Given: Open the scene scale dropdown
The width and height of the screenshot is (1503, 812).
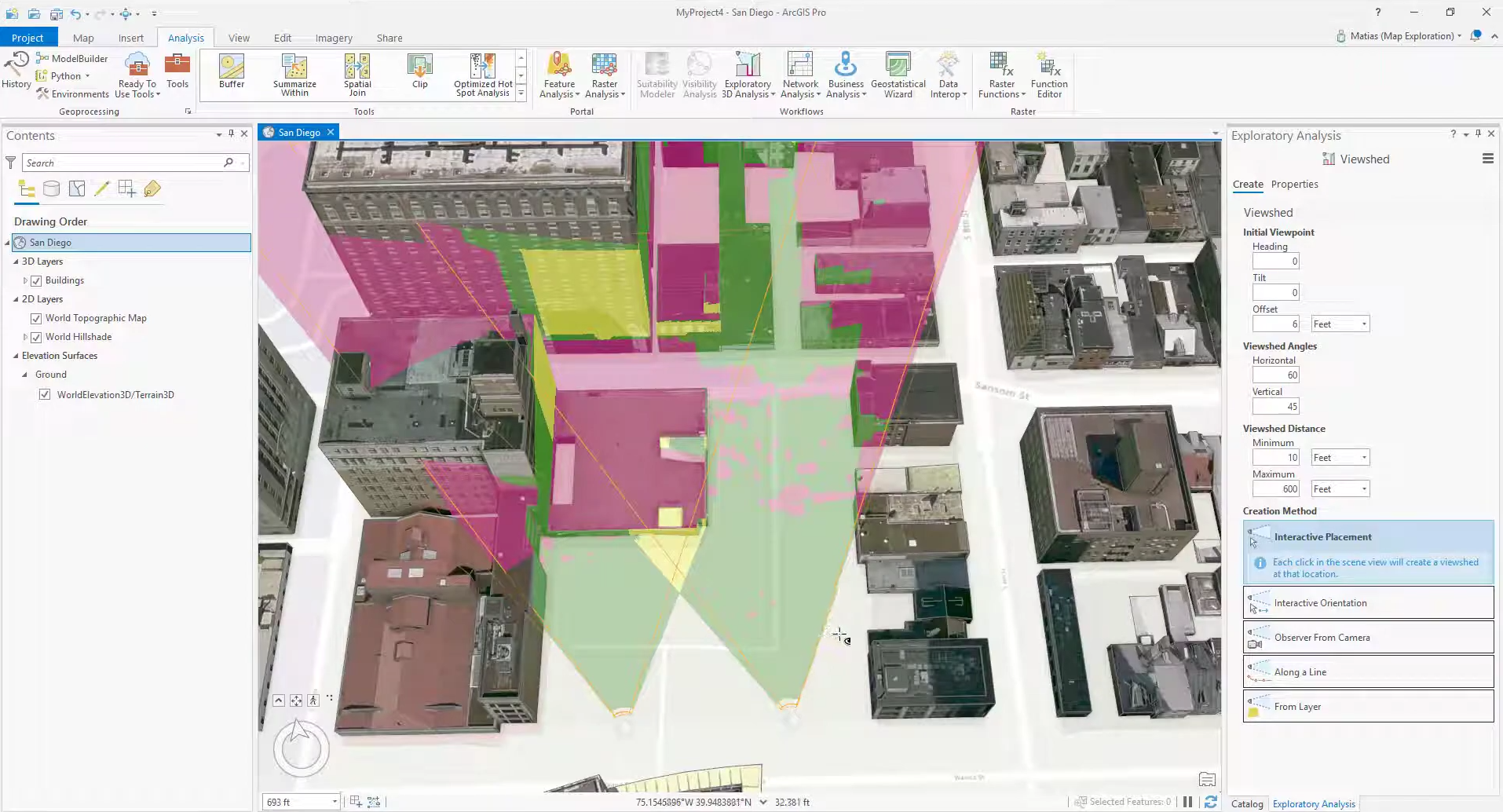Looking at the screenshot, I should click(x=335, y=802).
